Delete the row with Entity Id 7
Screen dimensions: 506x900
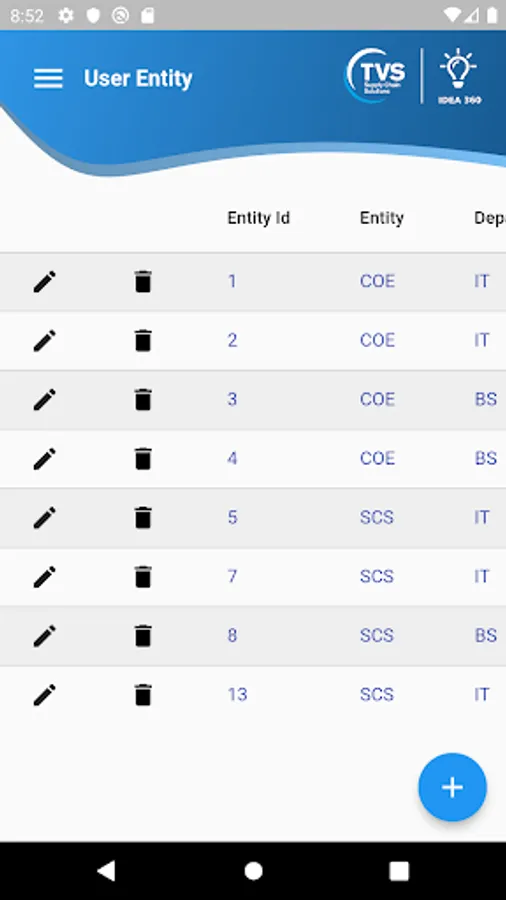pyautogui.click(x=143, y=577)
